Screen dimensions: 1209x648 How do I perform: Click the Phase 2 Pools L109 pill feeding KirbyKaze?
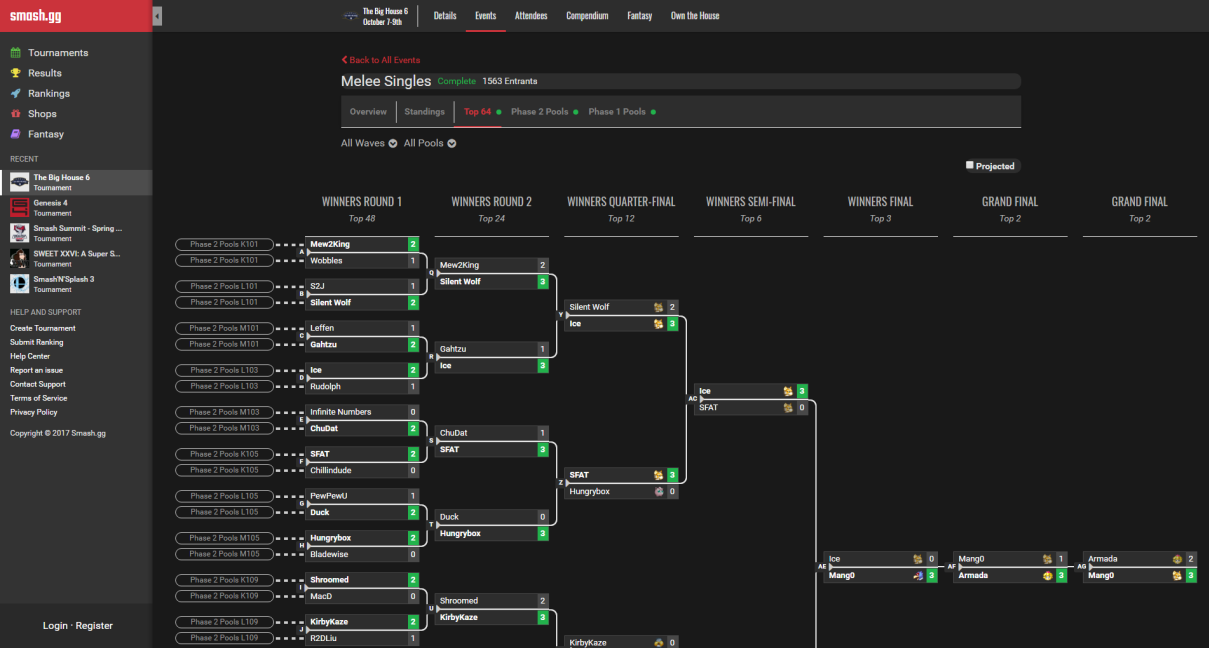click(x=224, y=622)
